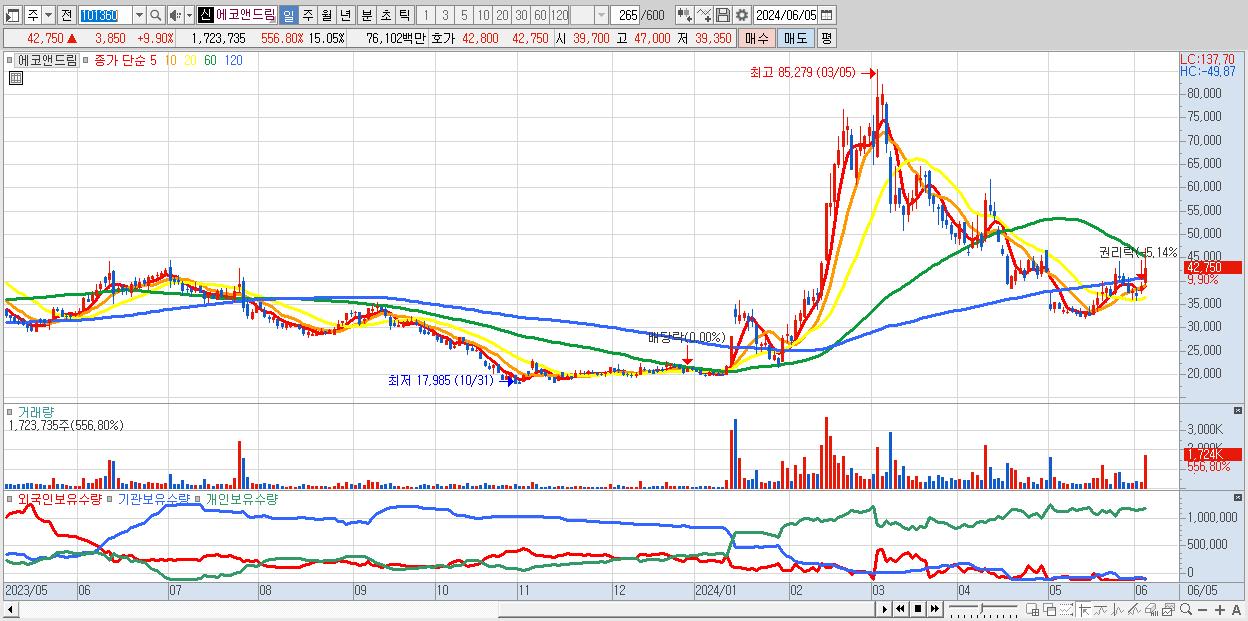The height and width of the screenshot is (621, 1248).
Task: Click the 매수 buy button
Action: click(757, 38)
